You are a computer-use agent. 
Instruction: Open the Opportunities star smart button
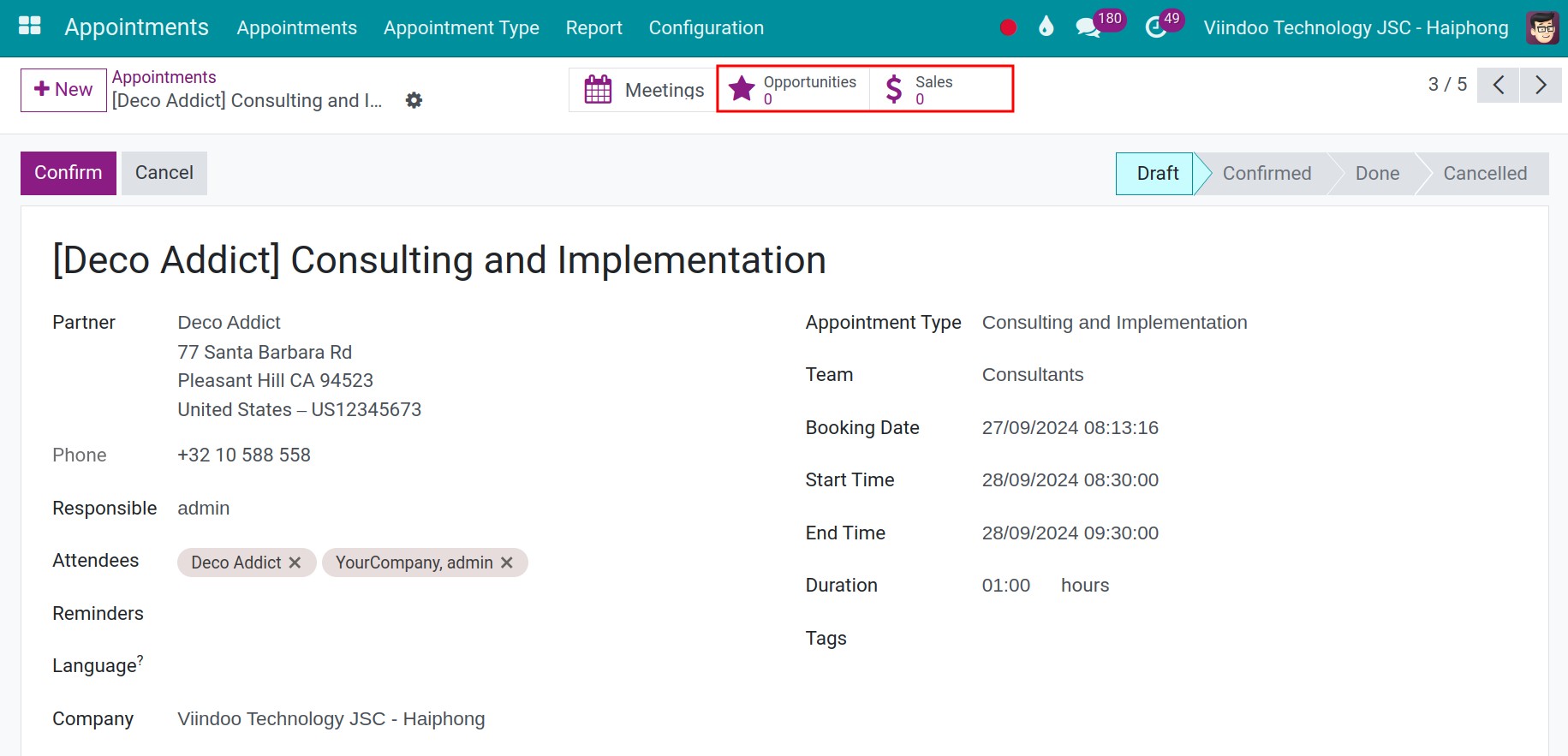click(793, 89)
